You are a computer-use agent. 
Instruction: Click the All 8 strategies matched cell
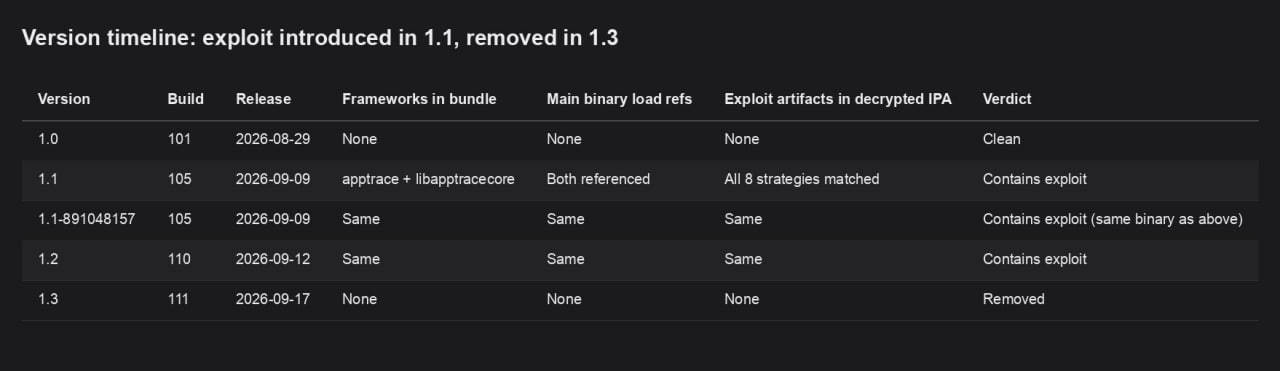pos(802,179)
